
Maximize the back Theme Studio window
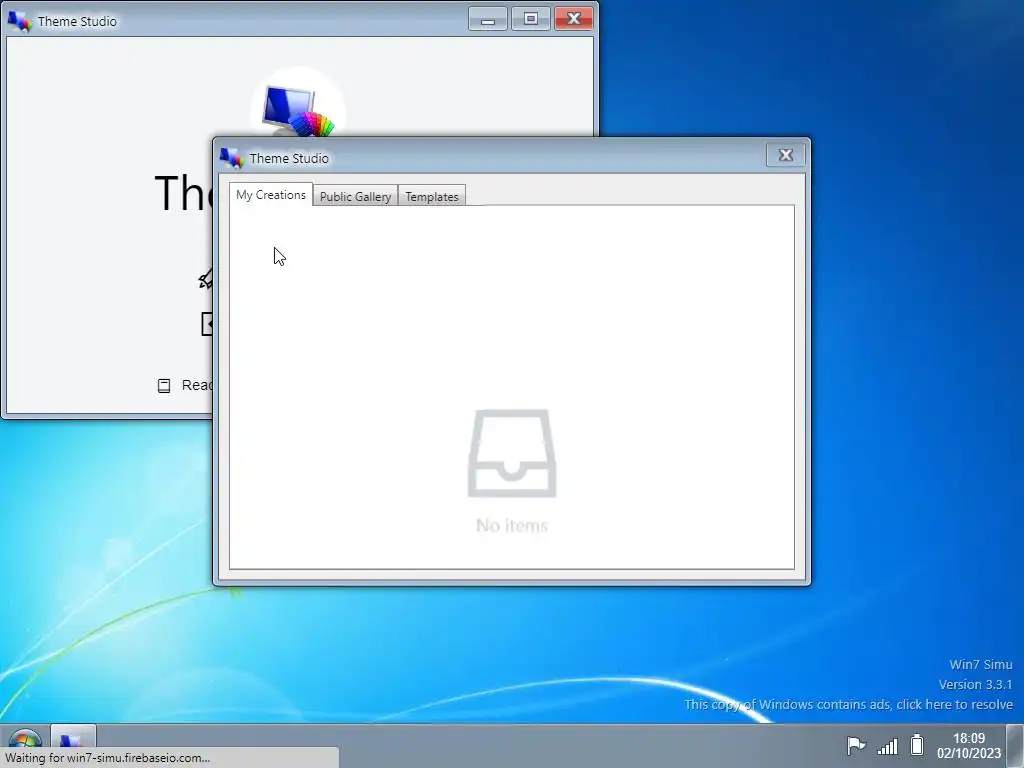(x=530, y=19)
